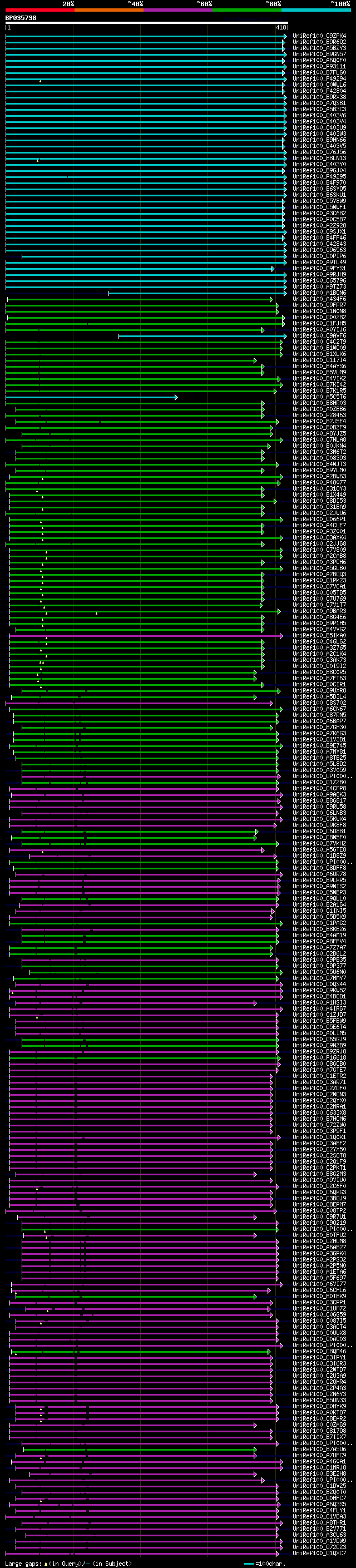Open the UniRef100_Q9ZPK4 hit label
Image resolution: width=356 pixels, height=1568 pixels.
(x=319, y=36)
